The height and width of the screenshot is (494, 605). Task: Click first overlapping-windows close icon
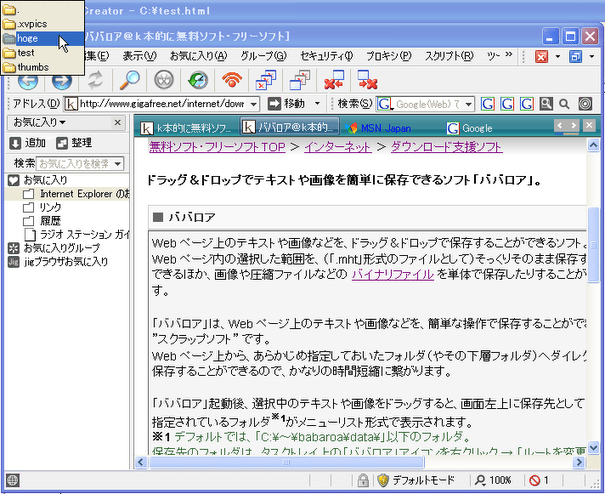pos(266,80)
